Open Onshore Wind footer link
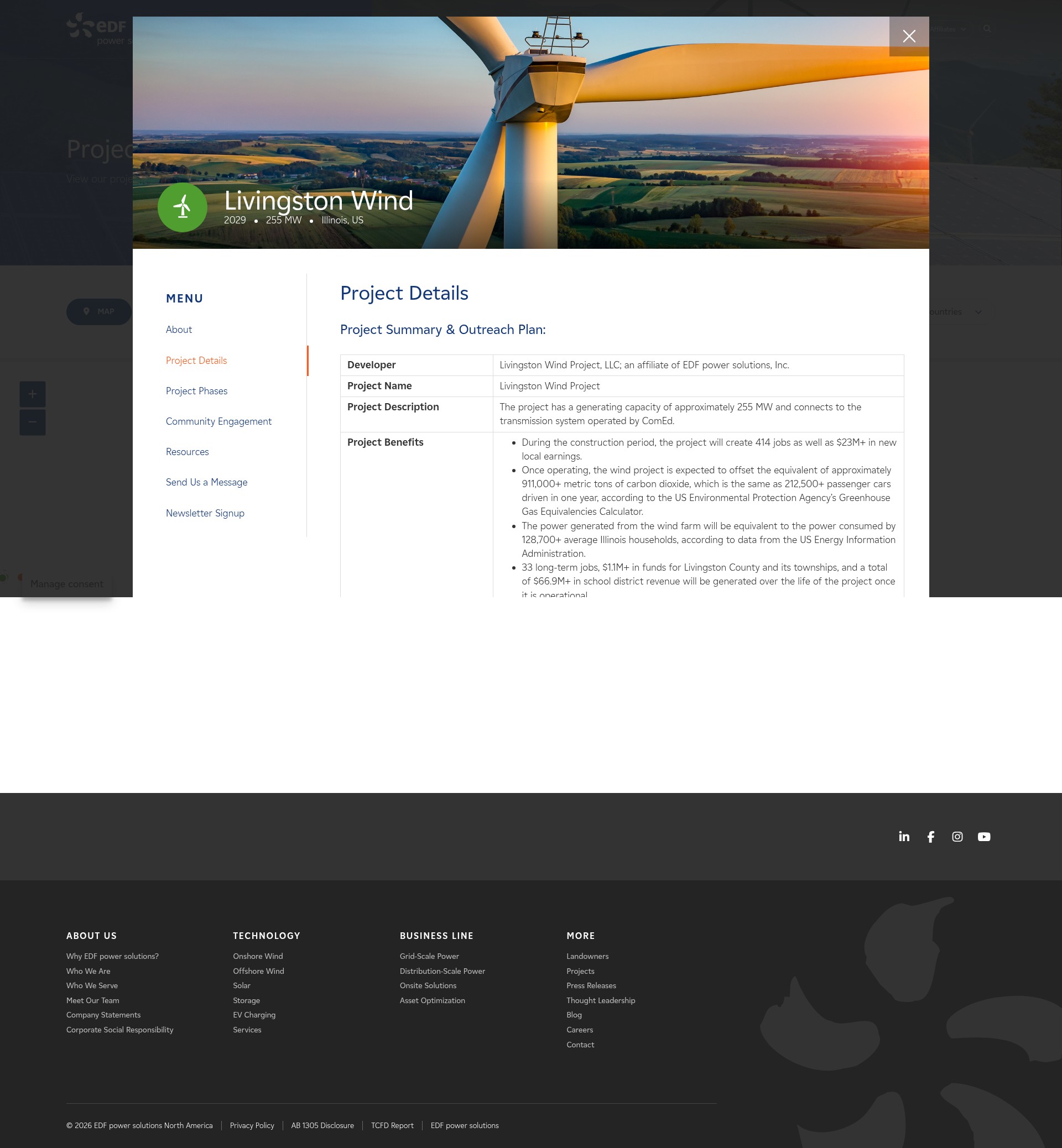Screen dimensions: 1062x1148 257,956
